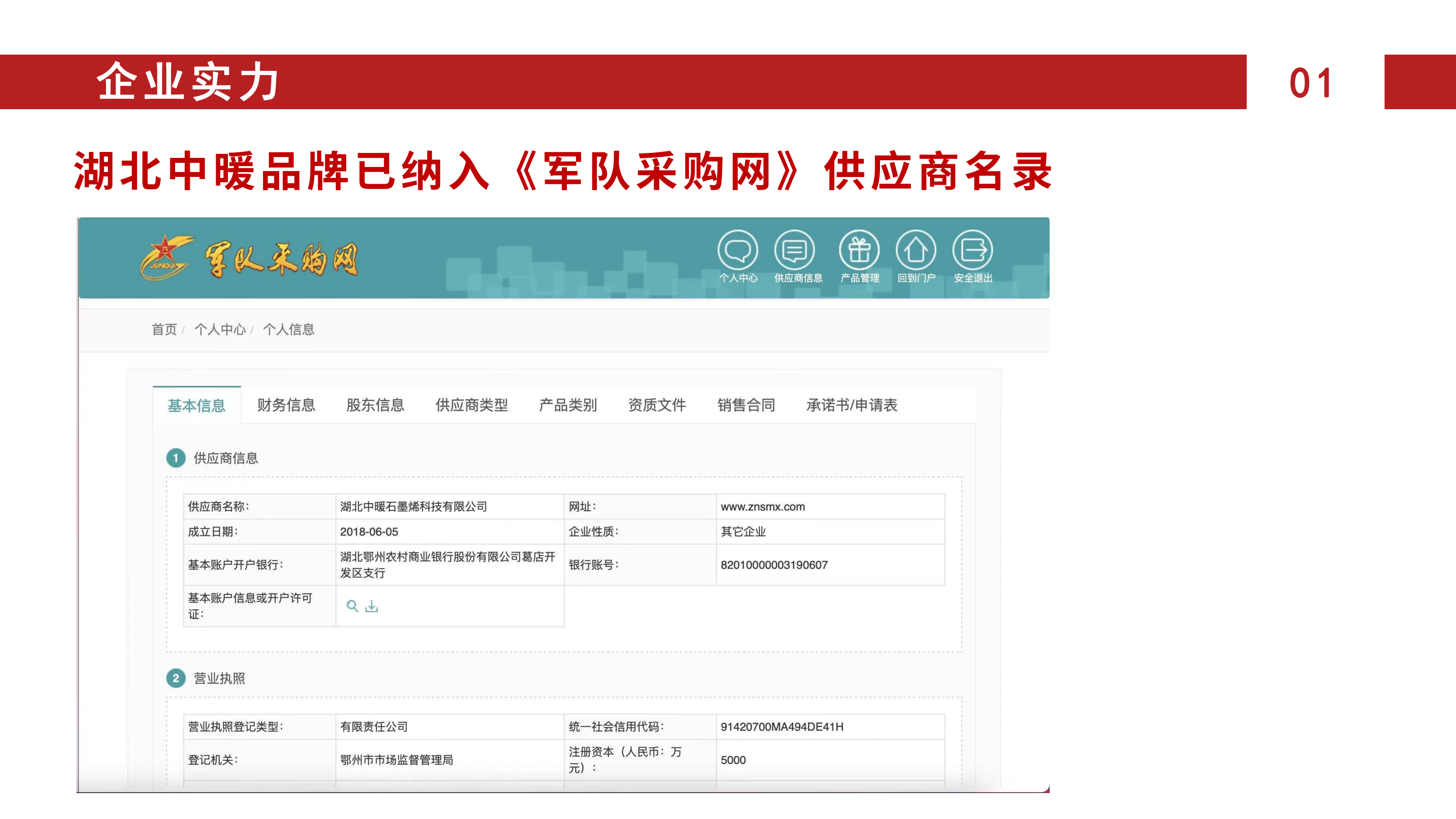Screen dimensions: 1456x819
Task: Click the bank account number 82010000003190607
Action: pos(774,565)
